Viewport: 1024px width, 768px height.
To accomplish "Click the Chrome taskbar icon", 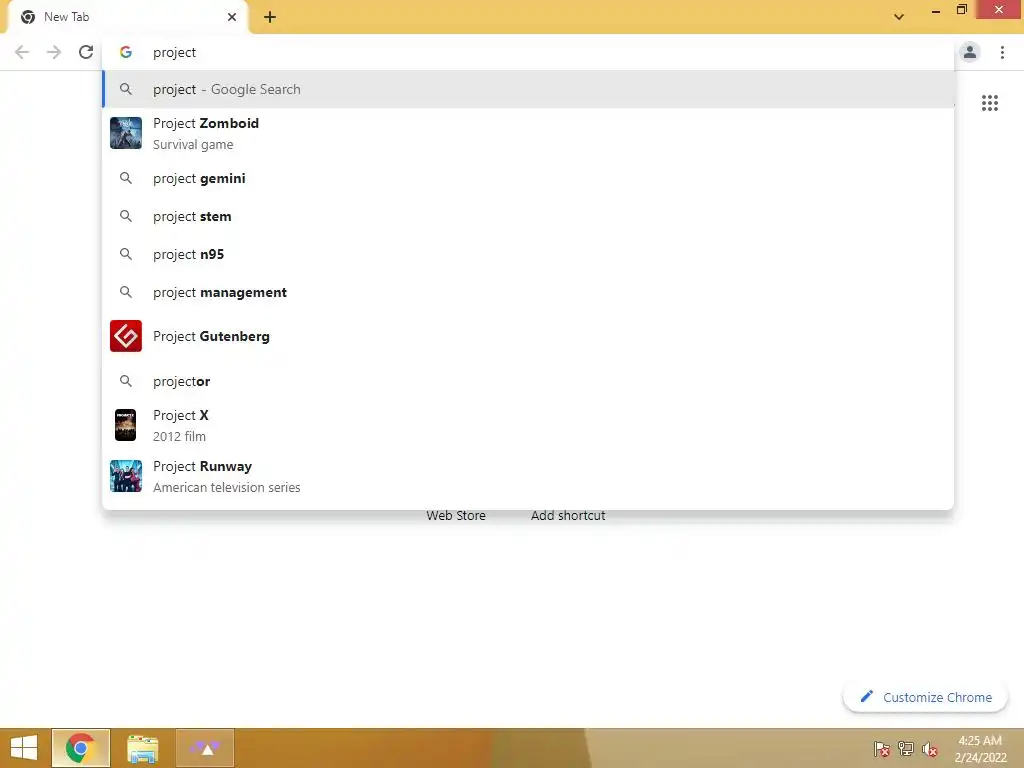I will click(80, 748).
